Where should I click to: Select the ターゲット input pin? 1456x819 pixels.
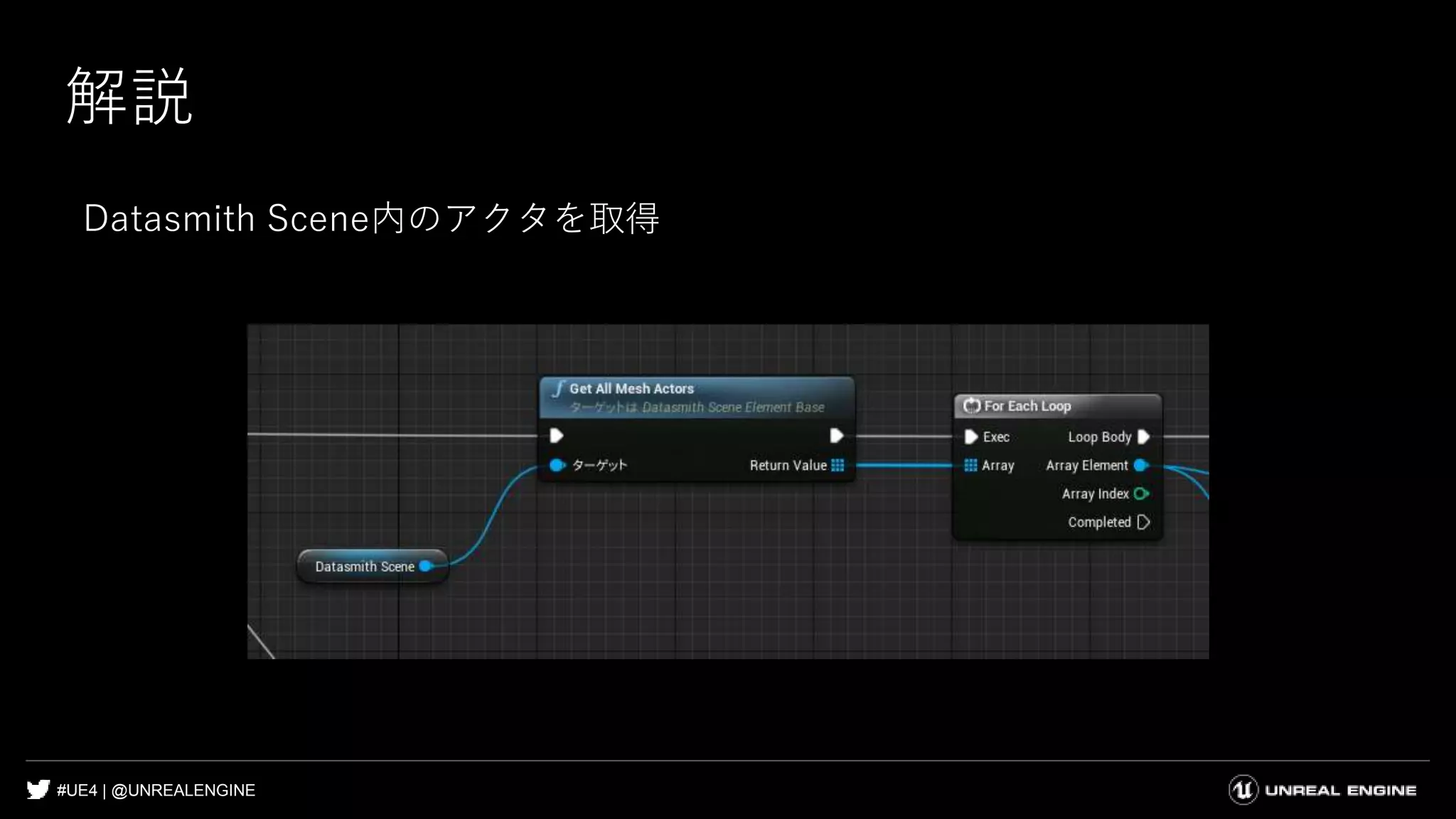point(557,465)
